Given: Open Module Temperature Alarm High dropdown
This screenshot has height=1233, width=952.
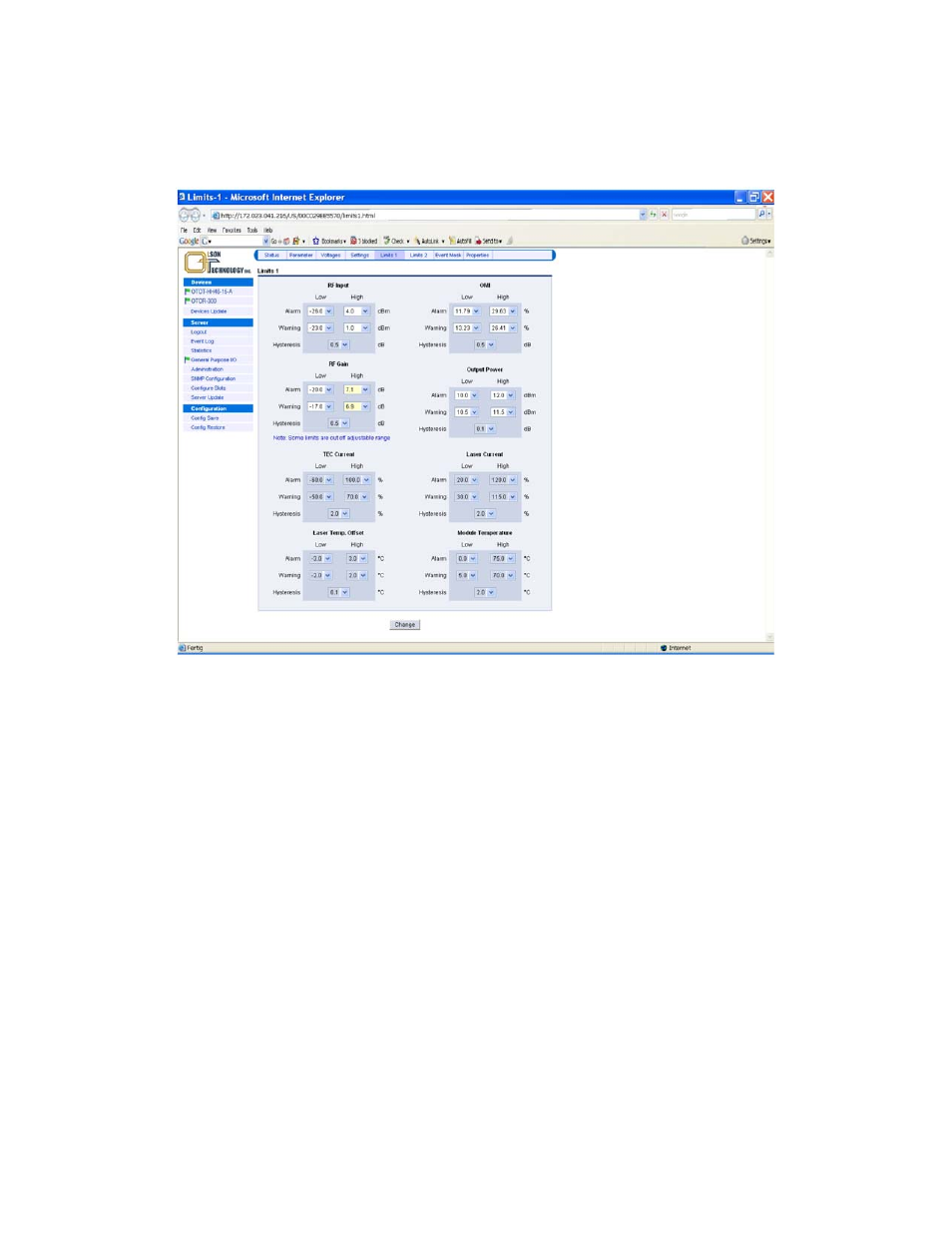Looking at the screenshot, I should pos(503,559).
